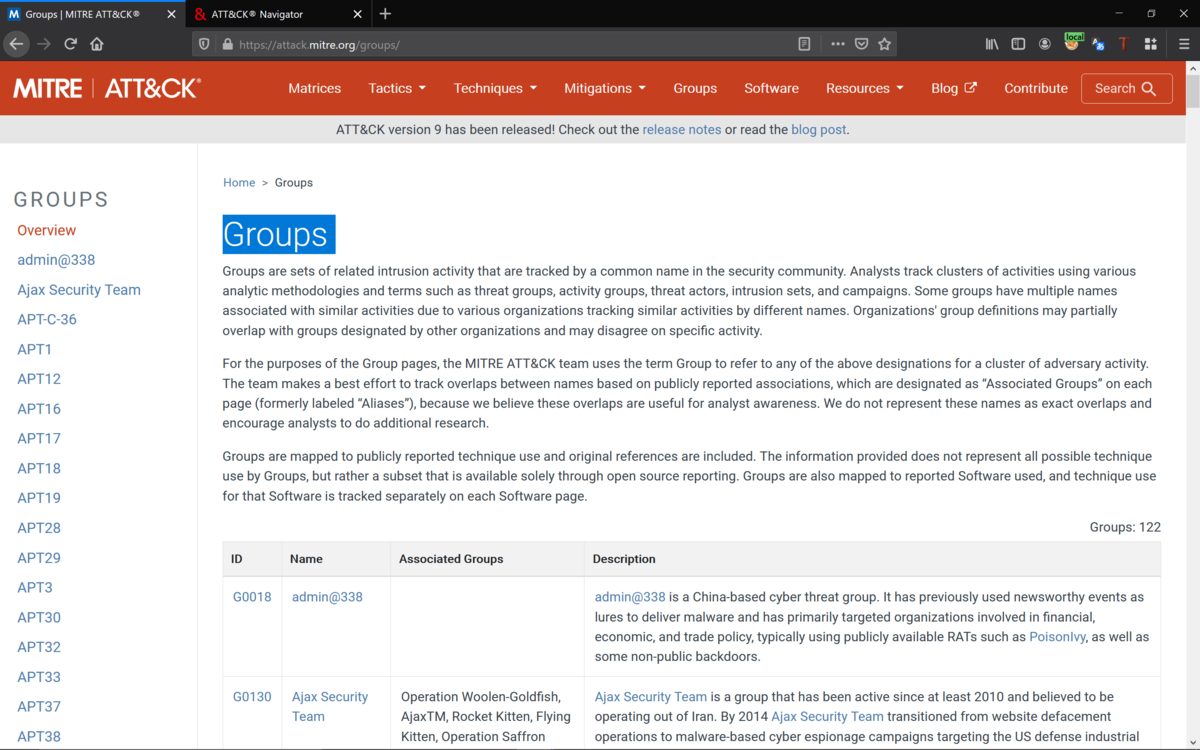Open APT-C-36 in the sidebar

[x=47, y=320]
